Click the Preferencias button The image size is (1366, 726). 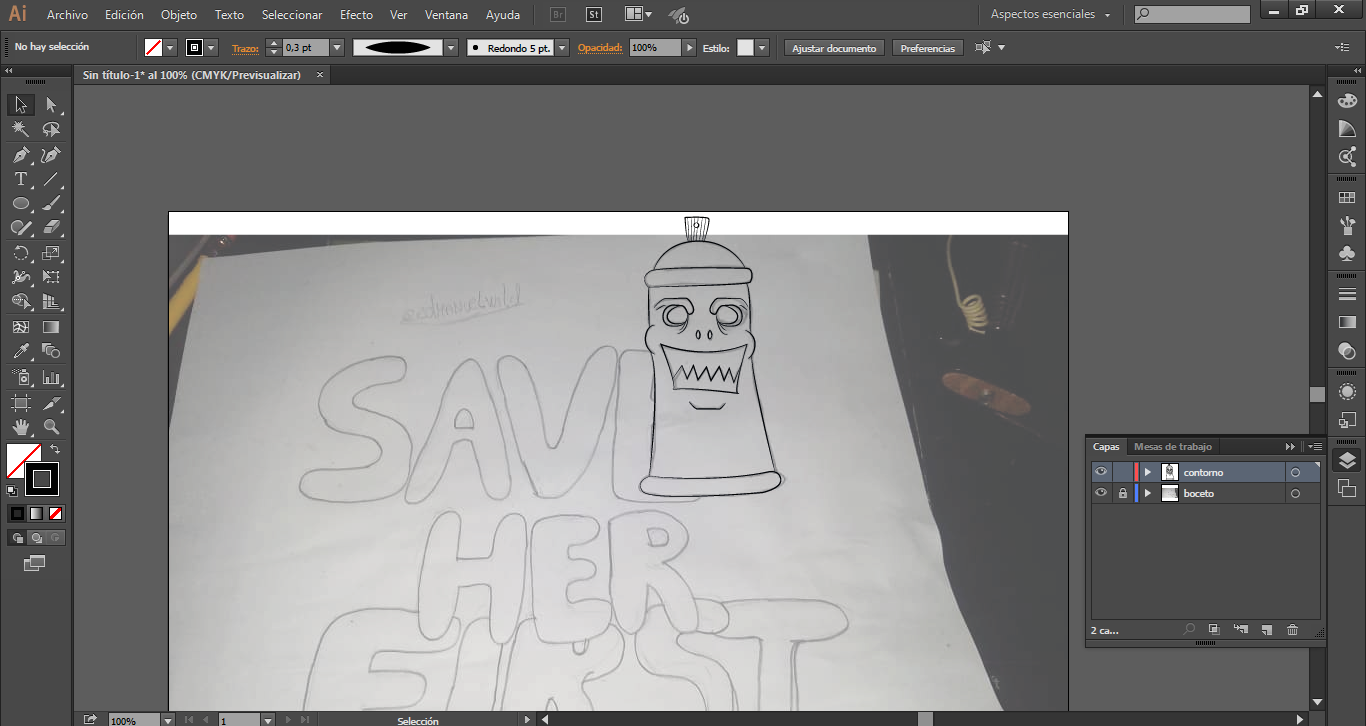point(927,48)
